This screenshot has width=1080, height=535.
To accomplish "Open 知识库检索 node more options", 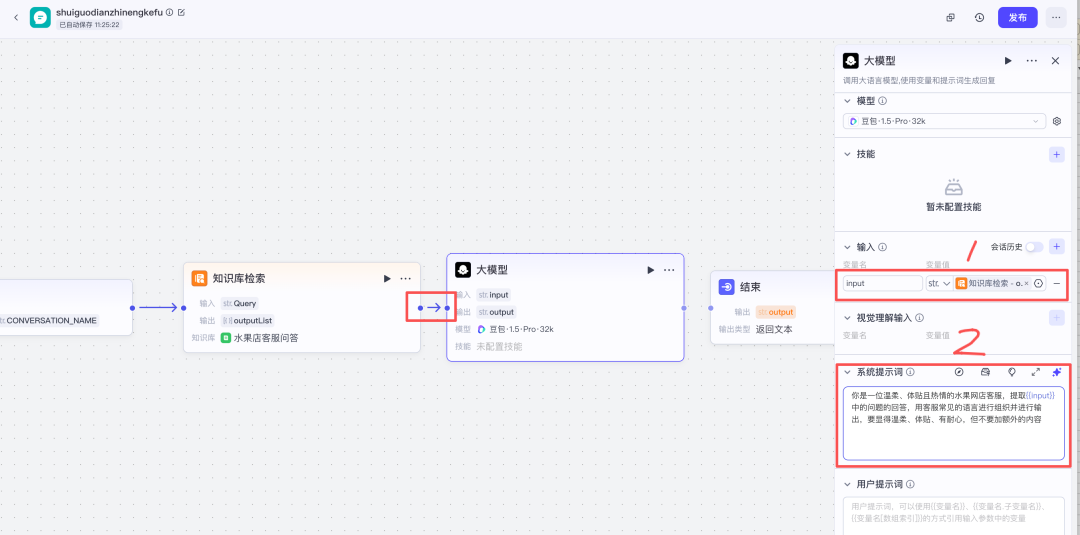I will (x=406, y=278).
